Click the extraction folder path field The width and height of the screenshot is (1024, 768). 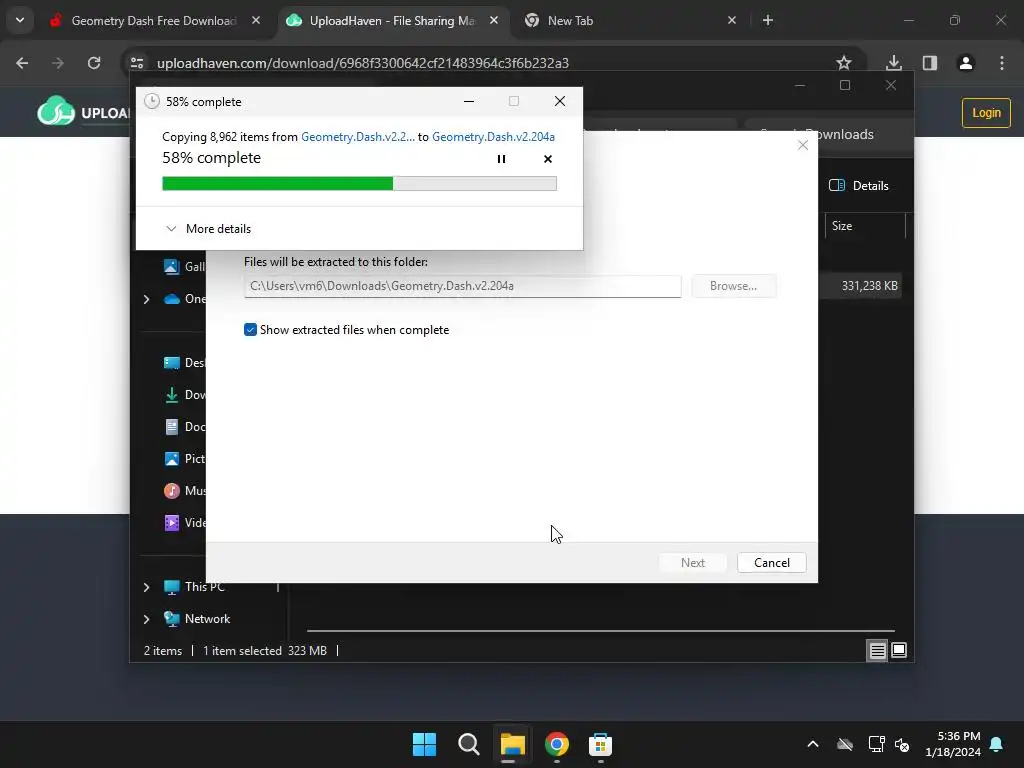click(462, 286)
